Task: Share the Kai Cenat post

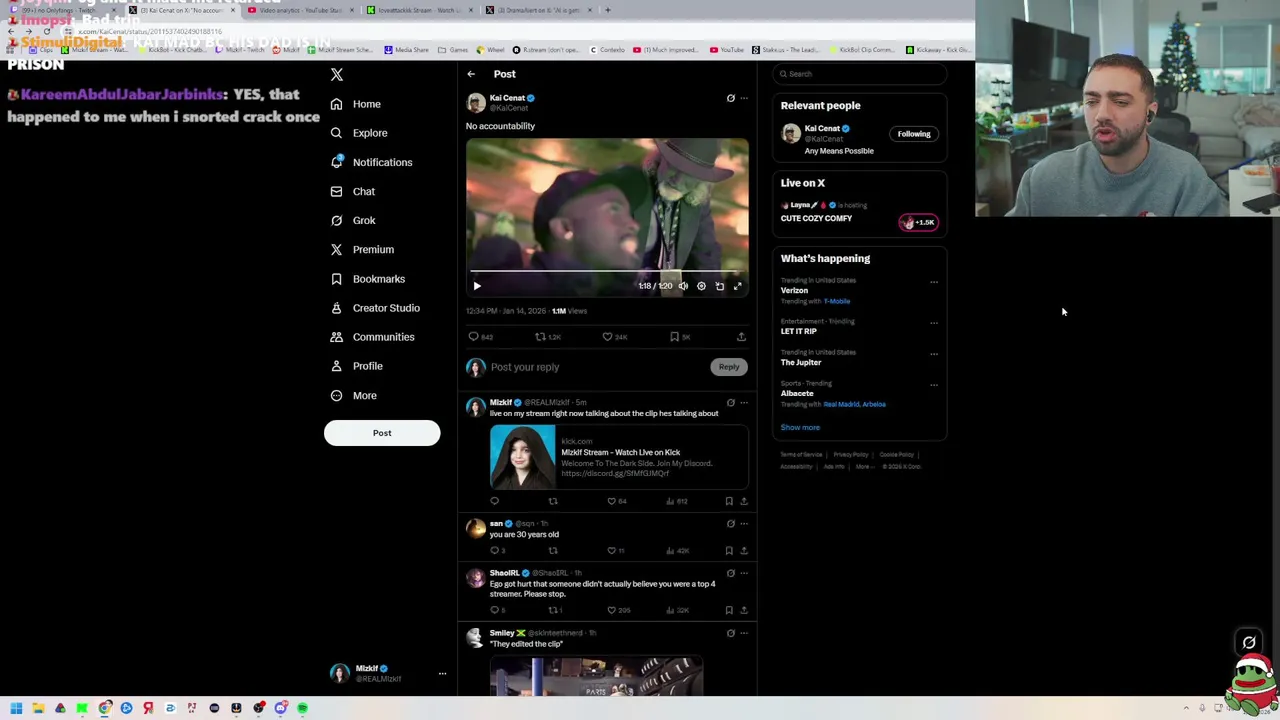Action: (741, 337)
